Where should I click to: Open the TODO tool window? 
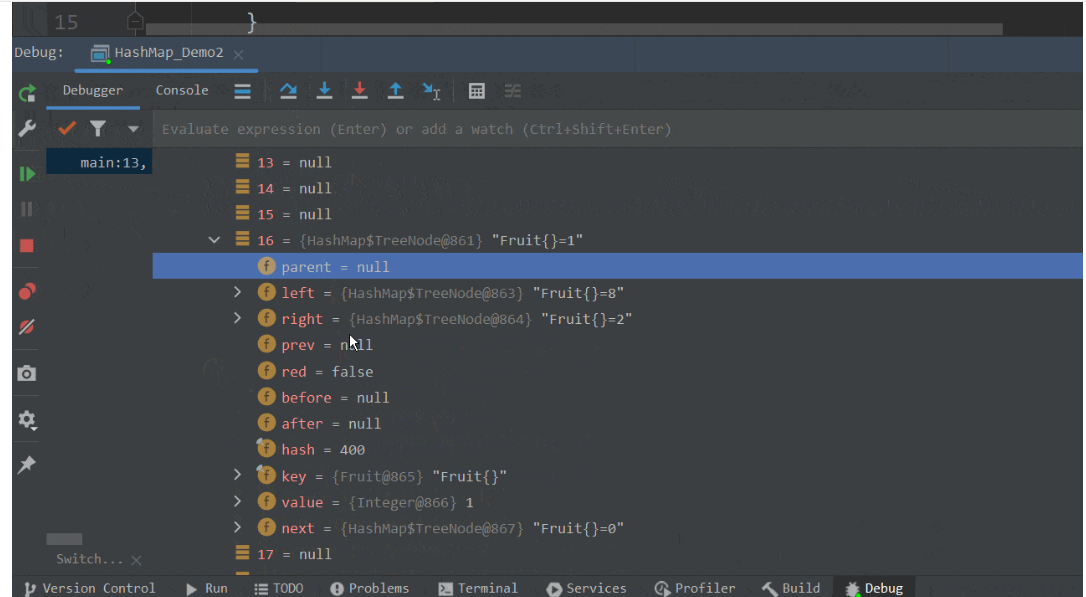(278, 588)
